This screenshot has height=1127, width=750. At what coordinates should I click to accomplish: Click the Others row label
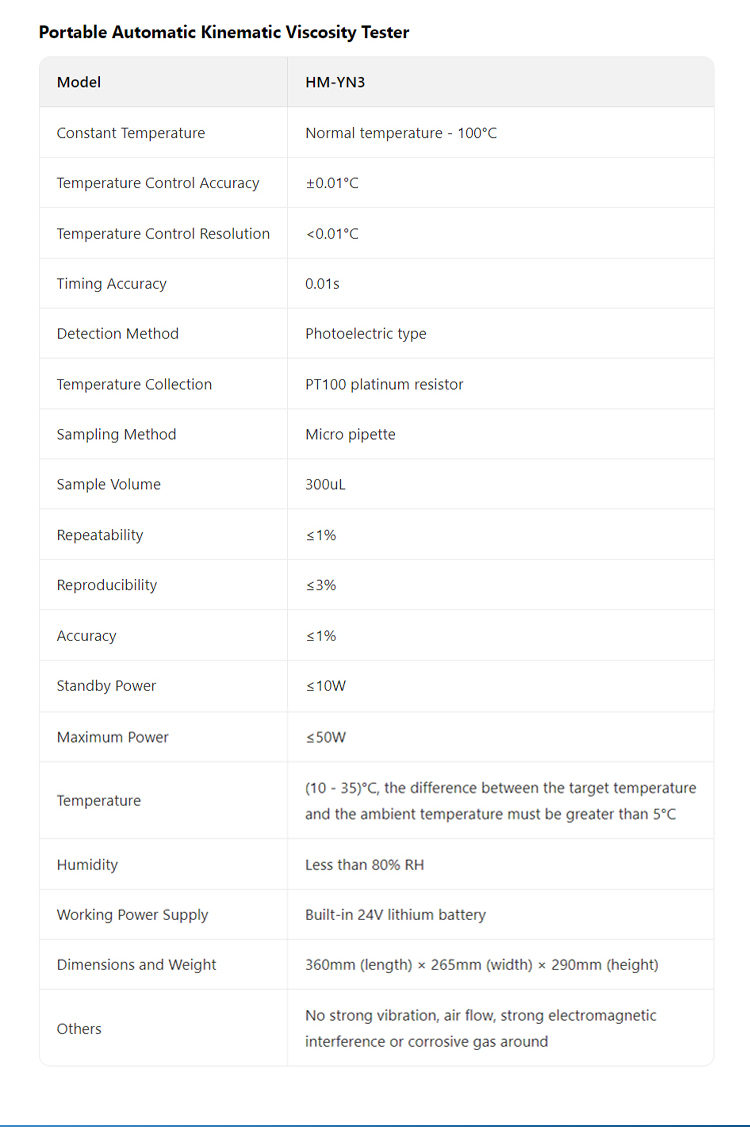pos(79,1028)
